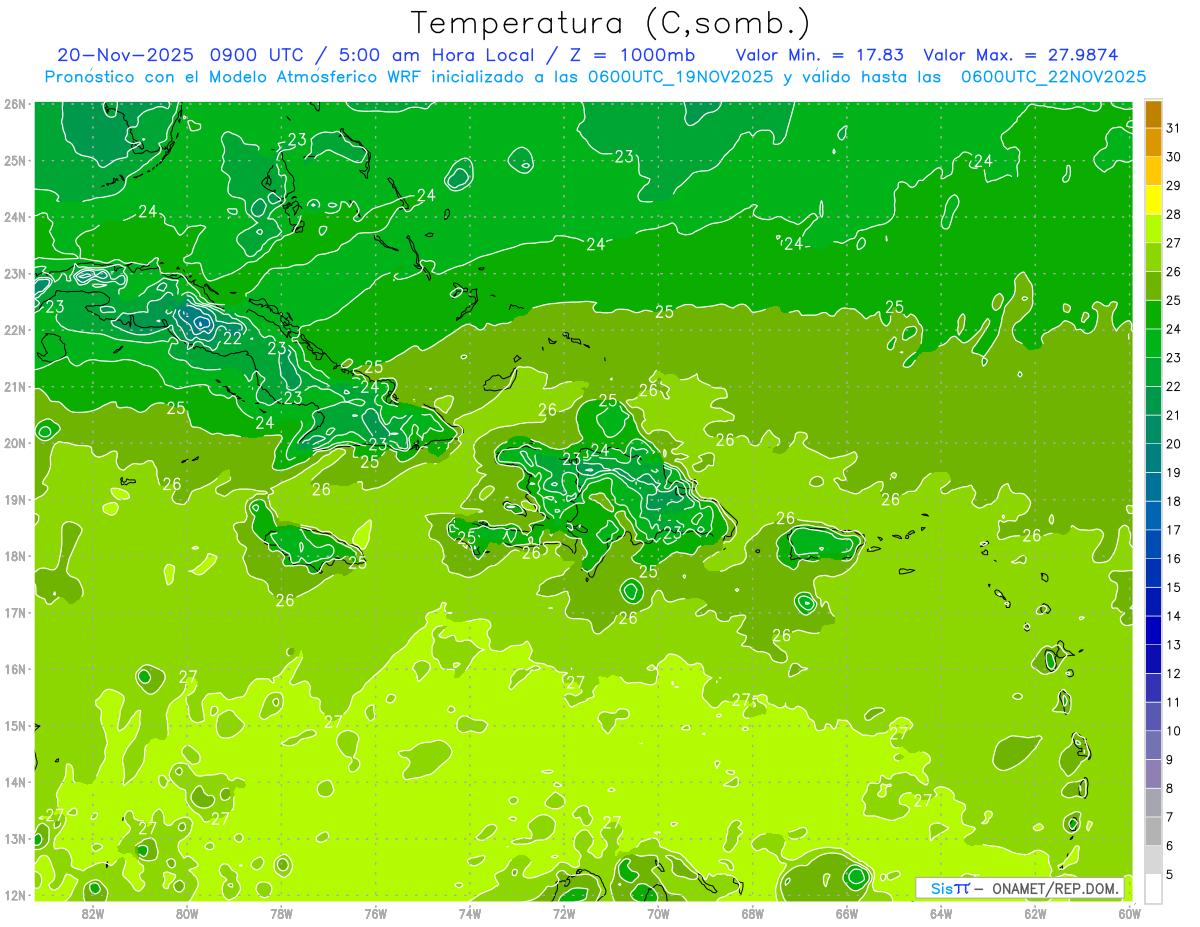
Task: Click the 'ONAMET/REP.DOM.' credit label
Action: [1056, 888]
